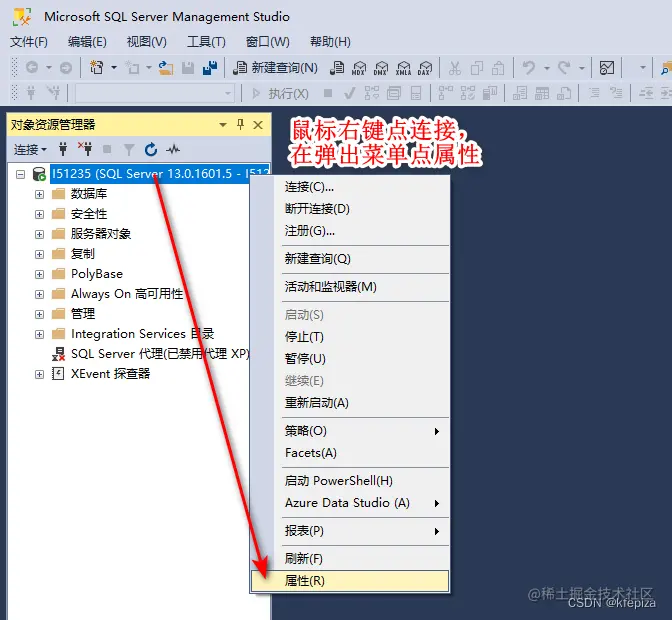This screenshot has height=620, width=672.
Task: Open the 文件(F) menu
Action: coord(29,42)
